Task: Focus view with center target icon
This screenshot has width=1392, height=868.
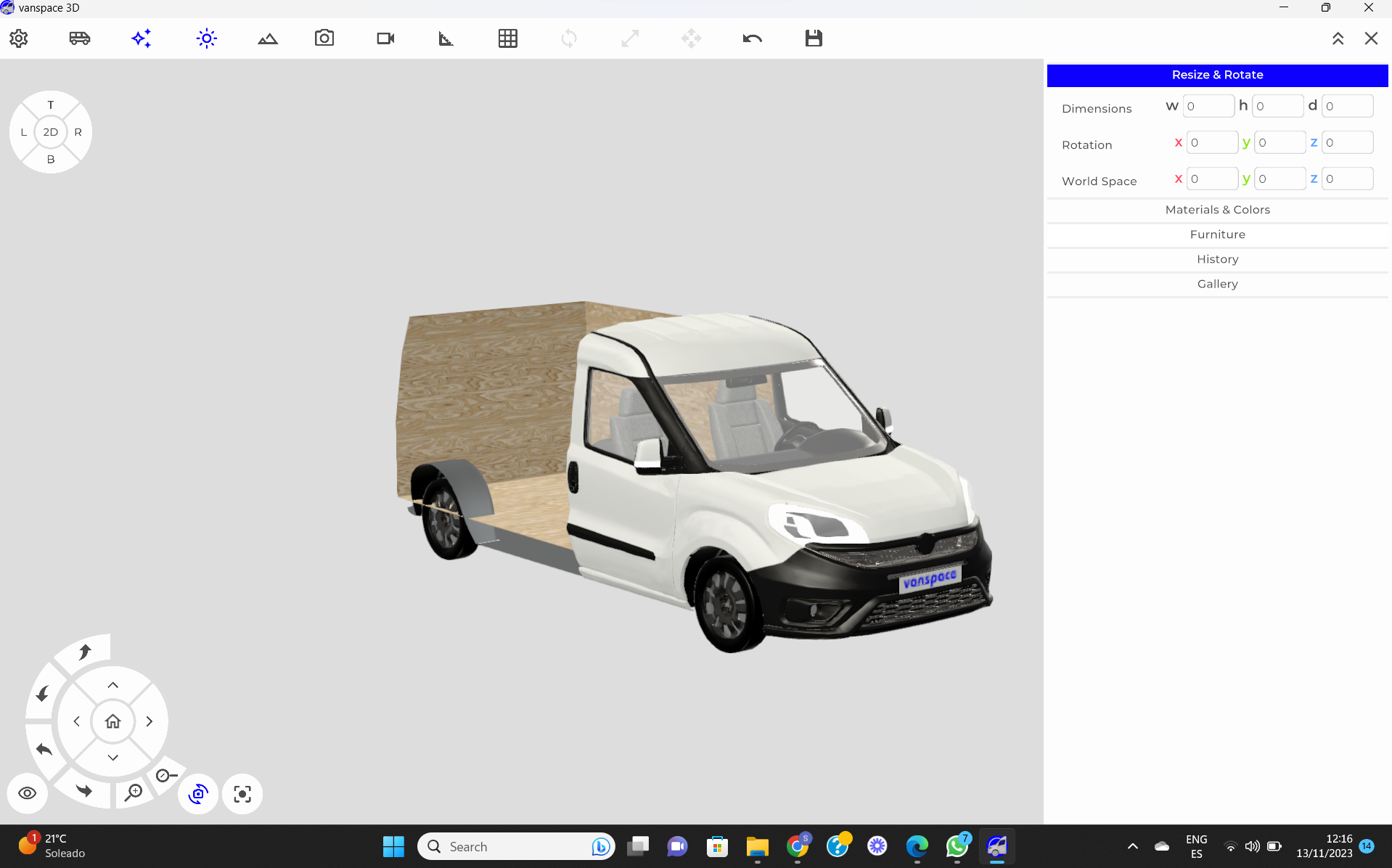Action: point(242,794)
